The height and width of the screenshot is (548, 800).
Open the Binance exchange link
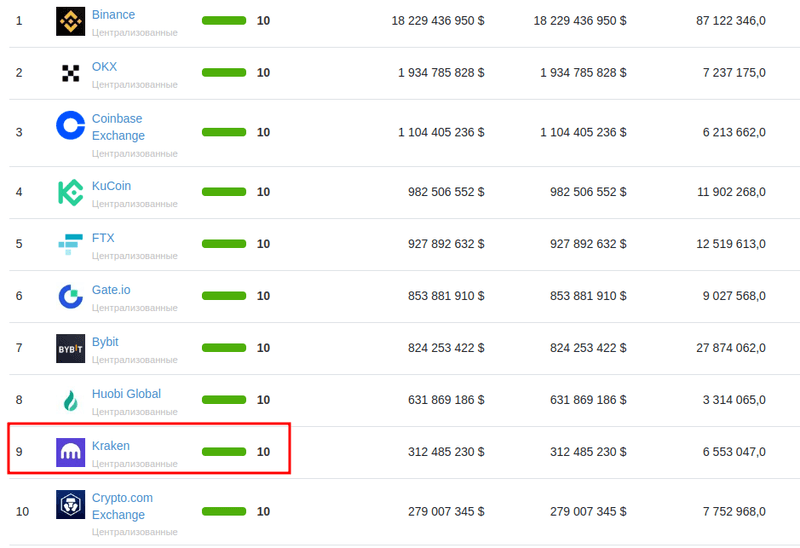tap(113, 15)
